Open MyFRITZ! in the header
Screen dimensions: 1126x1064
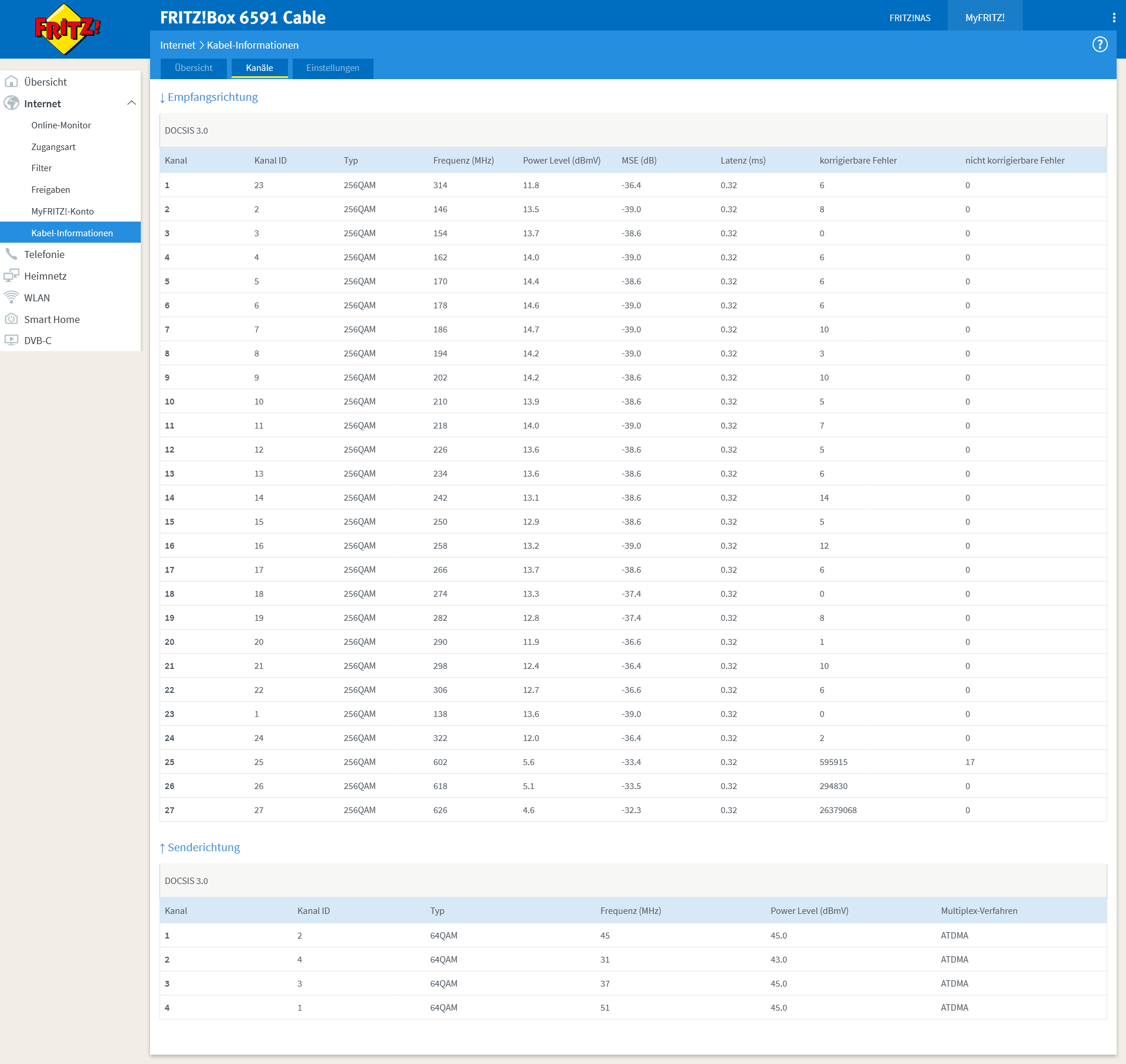985,18
